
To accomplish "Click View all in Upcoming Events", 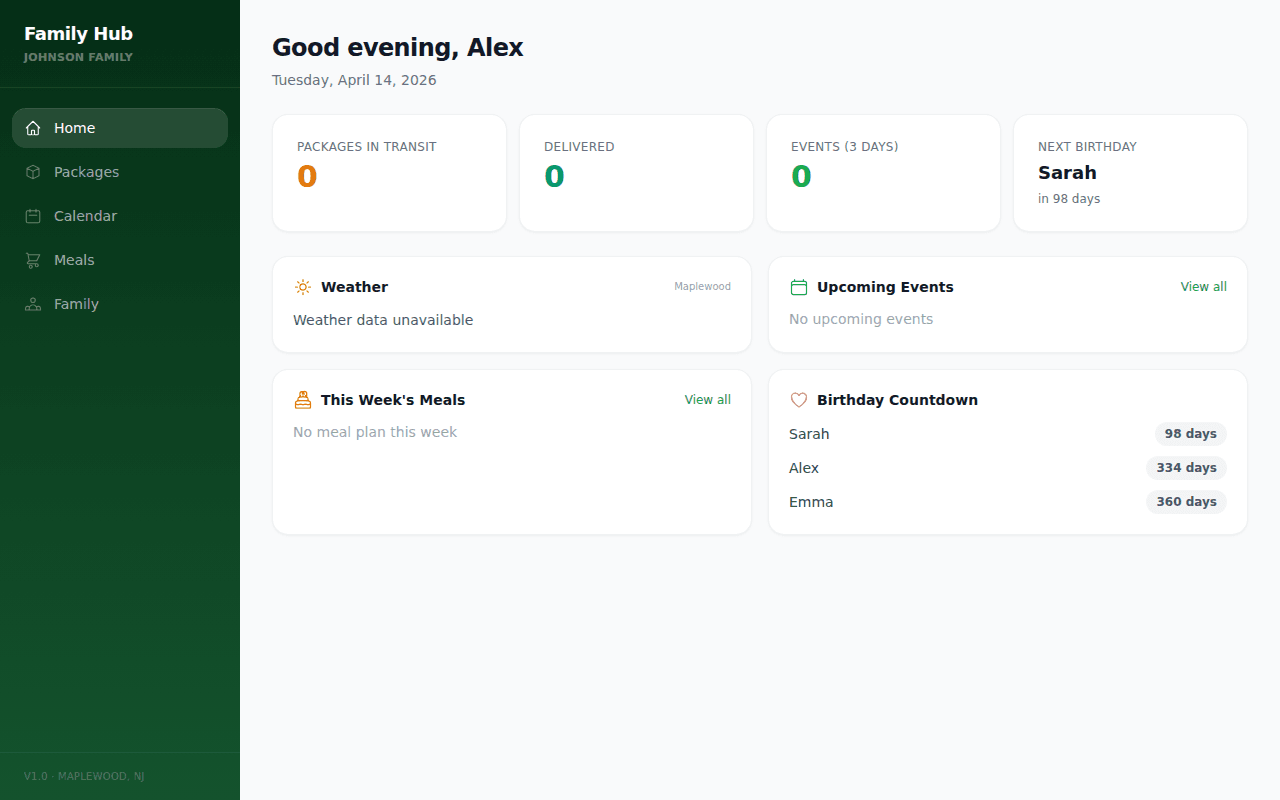I will click(x=1204, y=287).
